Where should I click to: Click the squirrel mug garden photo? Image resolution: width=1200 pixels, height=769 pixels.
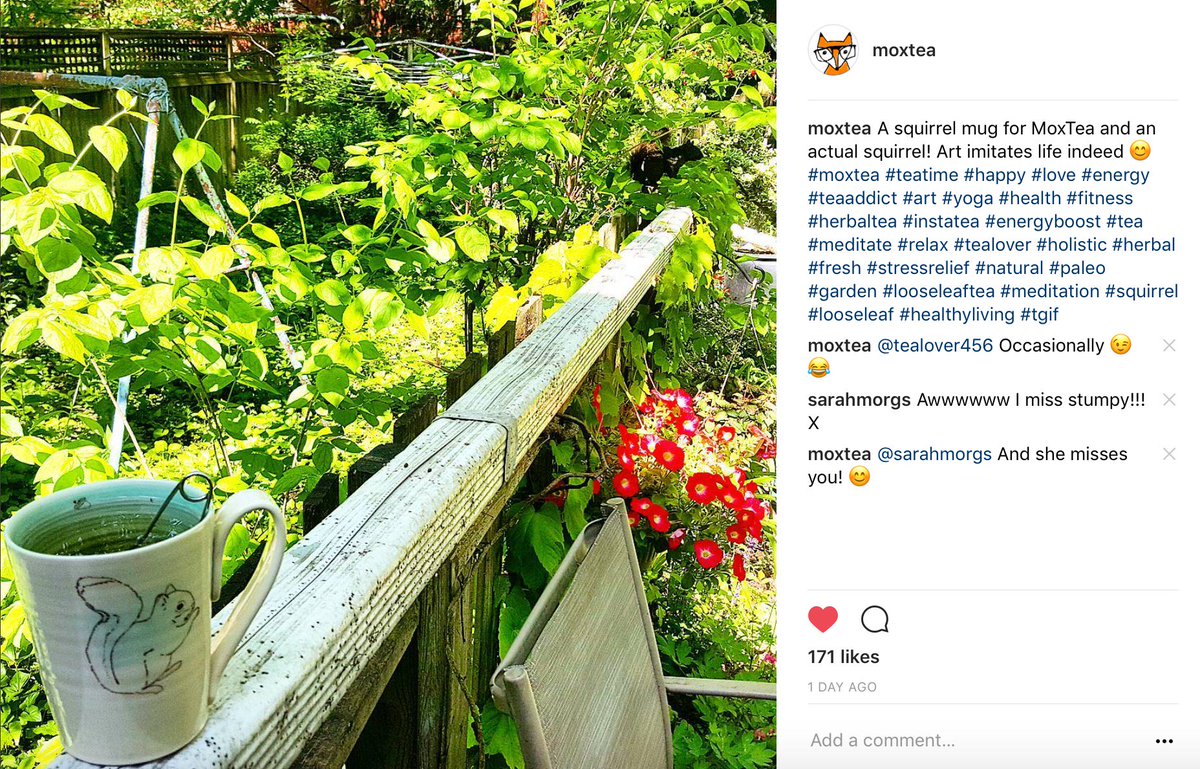[388, 384]
